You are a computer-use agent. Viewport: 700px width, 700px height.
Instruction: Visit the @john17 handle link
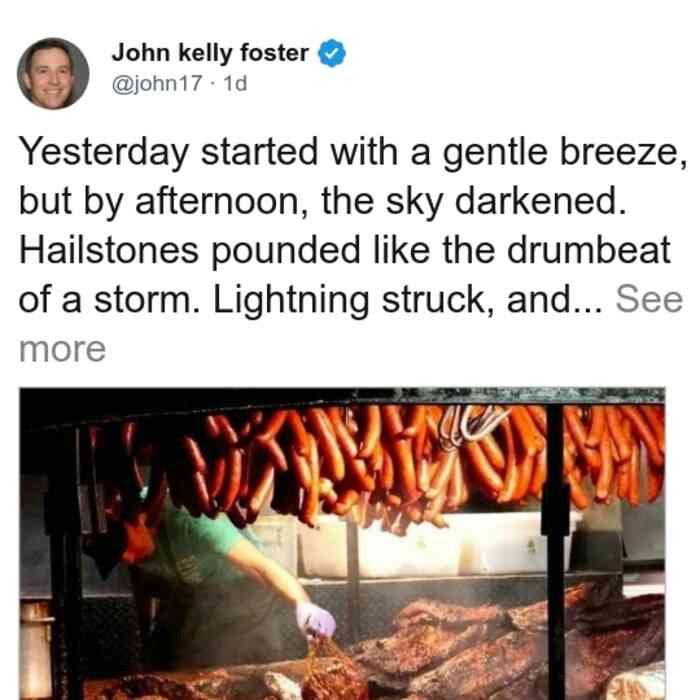tap(157, 83)
